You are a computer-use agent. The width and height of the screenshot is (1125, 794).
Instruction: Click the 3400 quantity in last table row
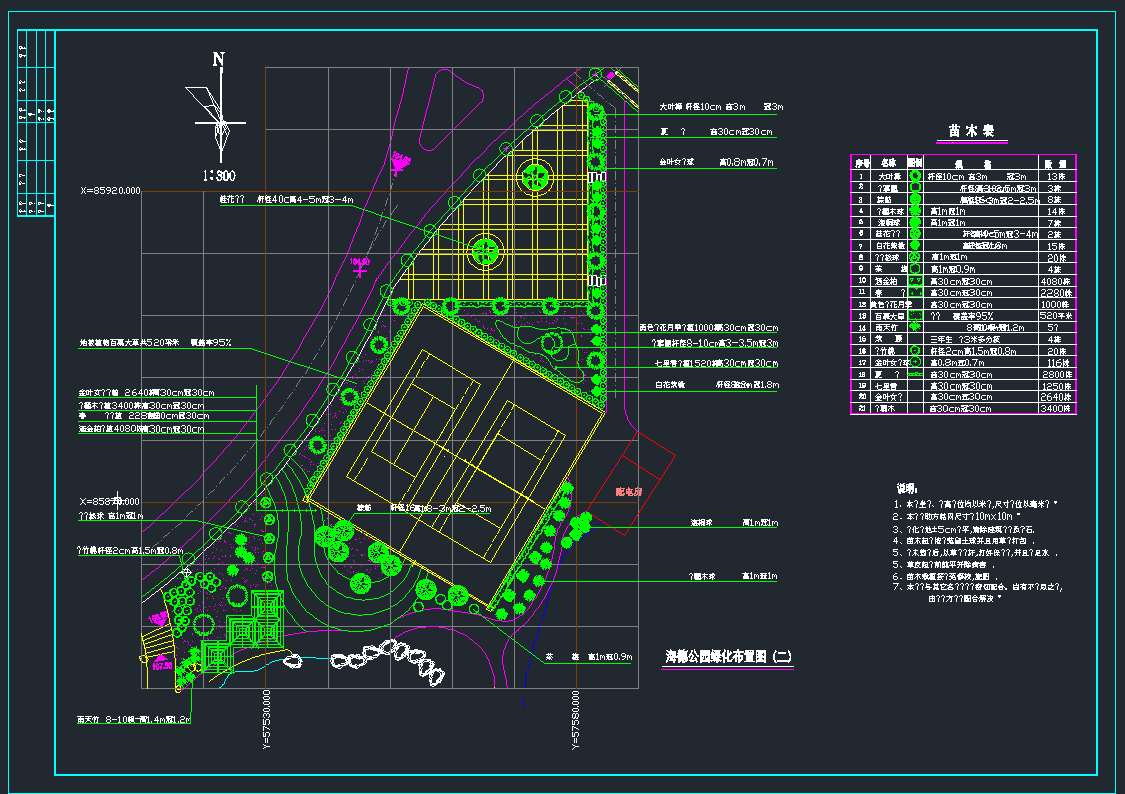coord(1056,408)
